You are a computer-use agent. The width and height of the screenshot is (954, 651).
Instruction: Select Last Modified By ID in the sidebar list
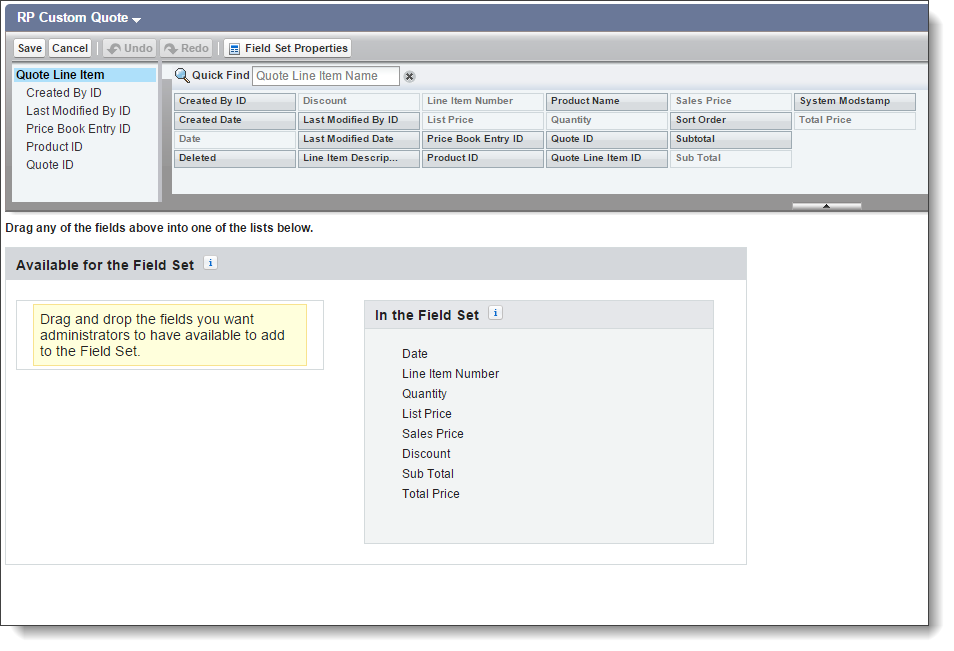coord(78,111)
